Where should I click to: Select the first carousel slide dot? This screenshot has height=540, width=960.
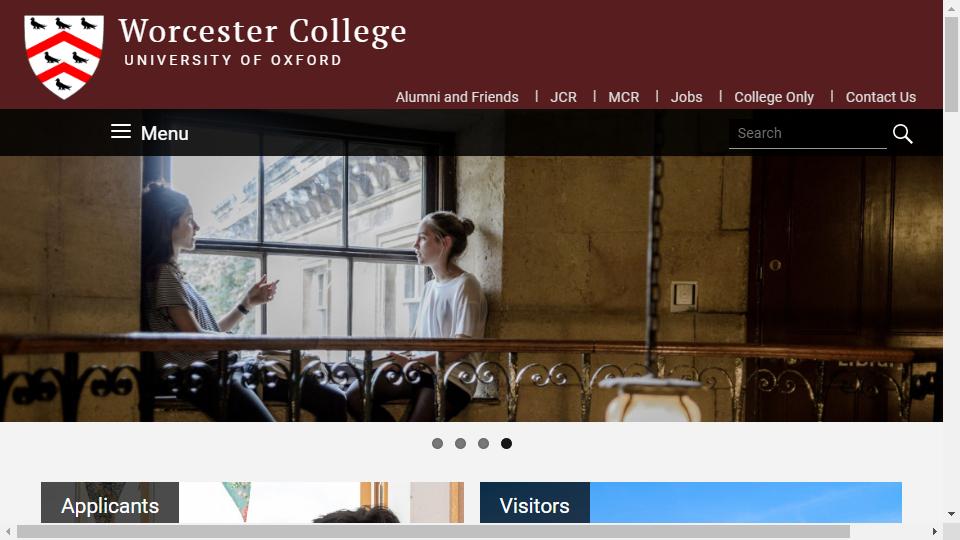click(x=437, y=443)
